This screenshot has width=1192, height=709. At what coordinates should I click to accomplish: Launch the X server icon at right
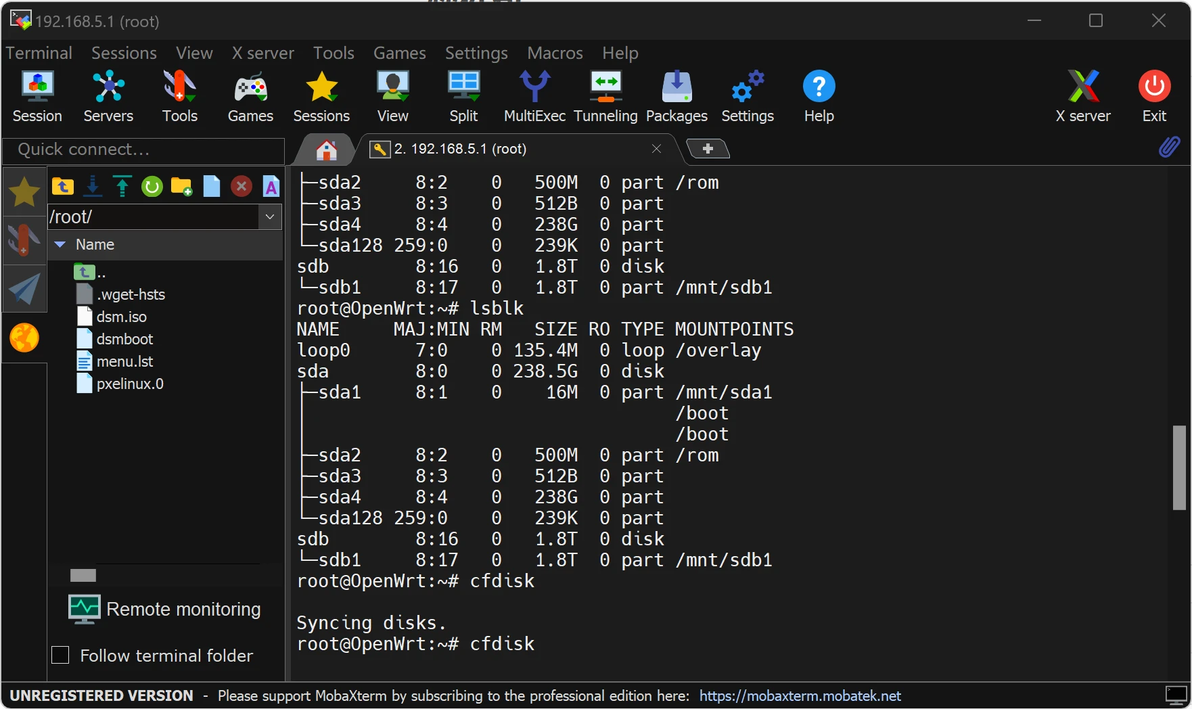[x=1083, y=97]
